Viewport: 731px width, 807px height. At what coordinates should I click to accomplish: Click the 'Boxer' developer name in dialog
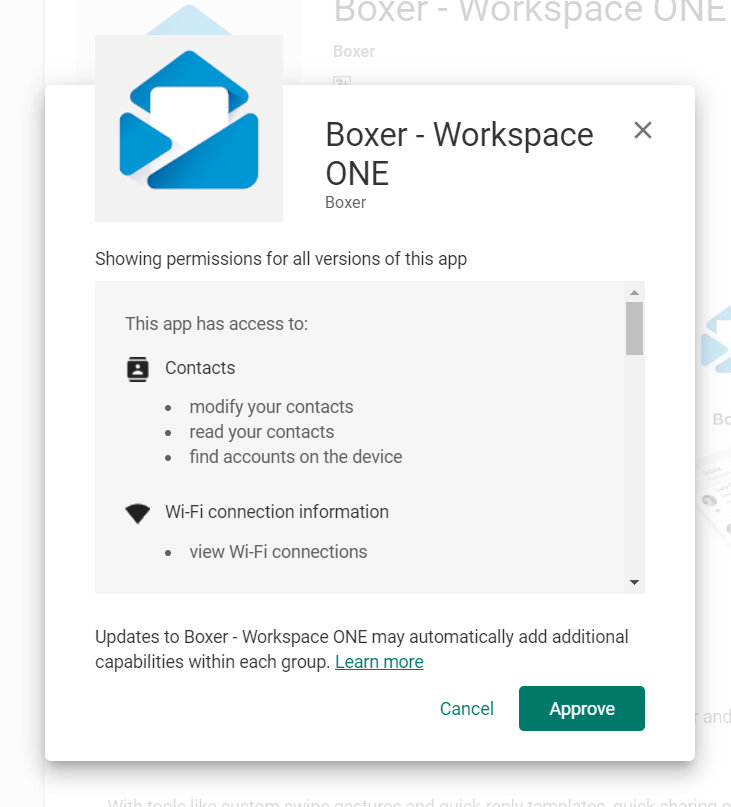345,202
